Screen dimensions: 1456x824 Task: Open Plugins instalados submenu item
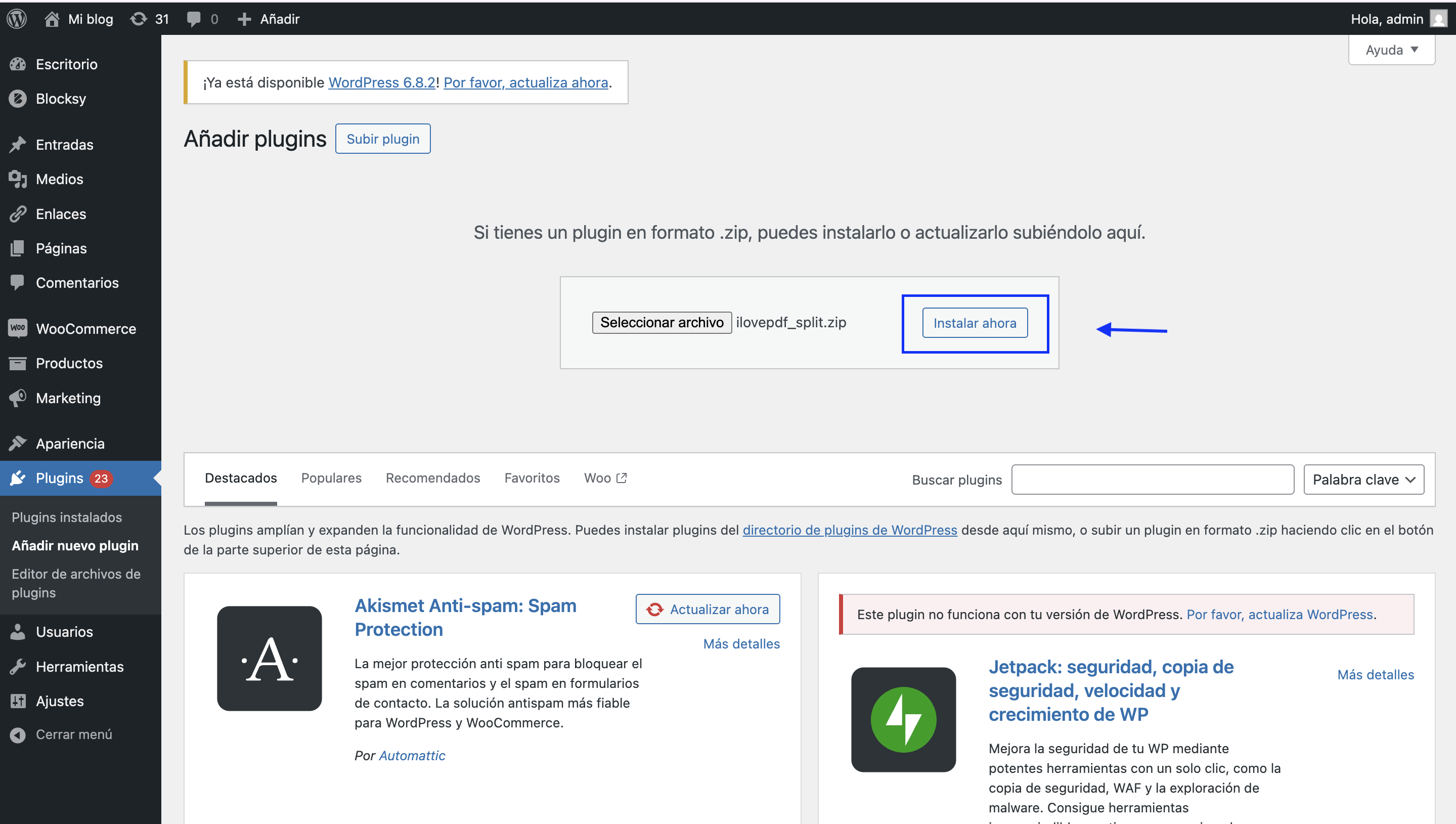[67, 516]
